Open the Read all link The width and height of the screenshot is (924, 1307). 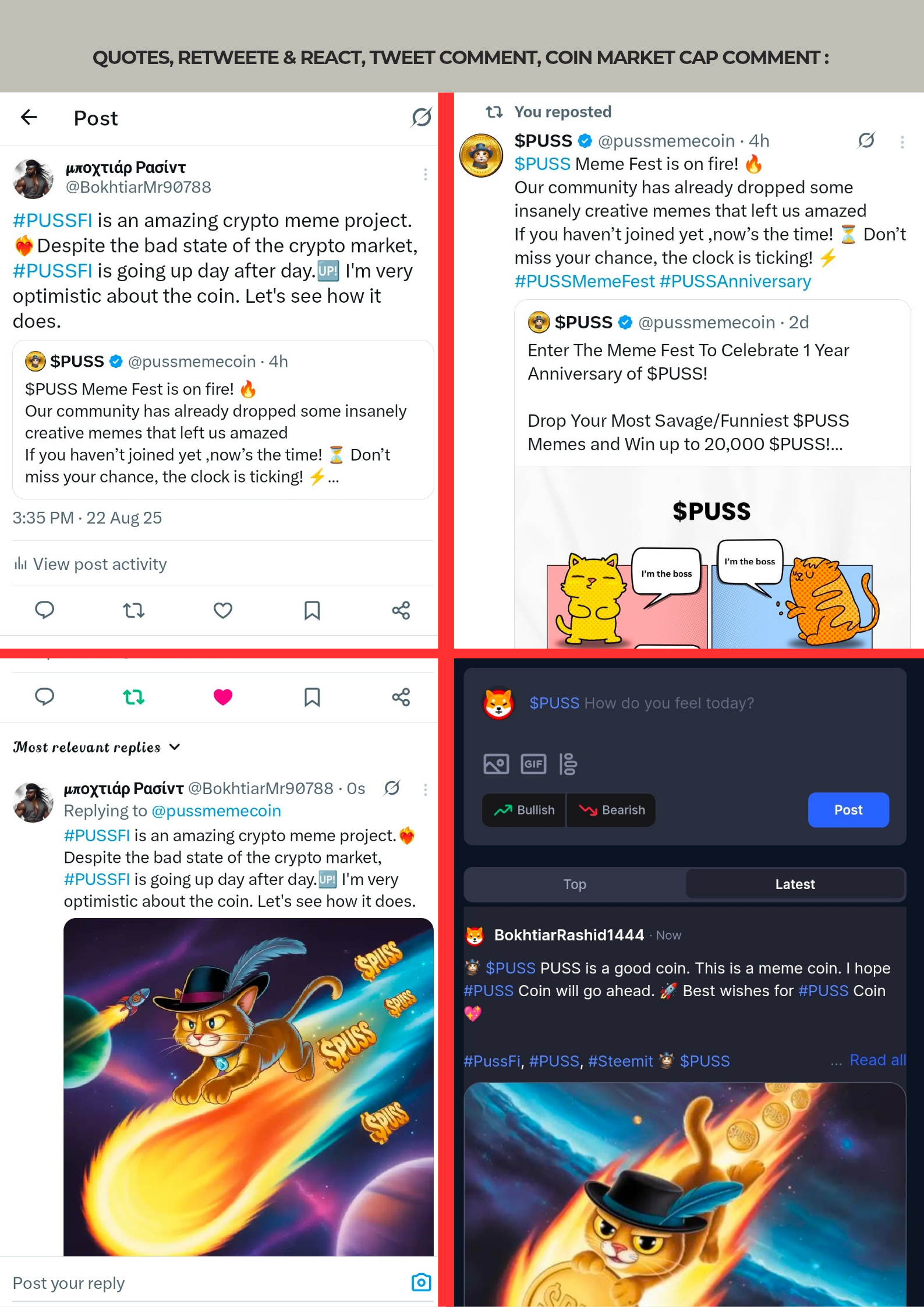click(x=877, y=1060)
